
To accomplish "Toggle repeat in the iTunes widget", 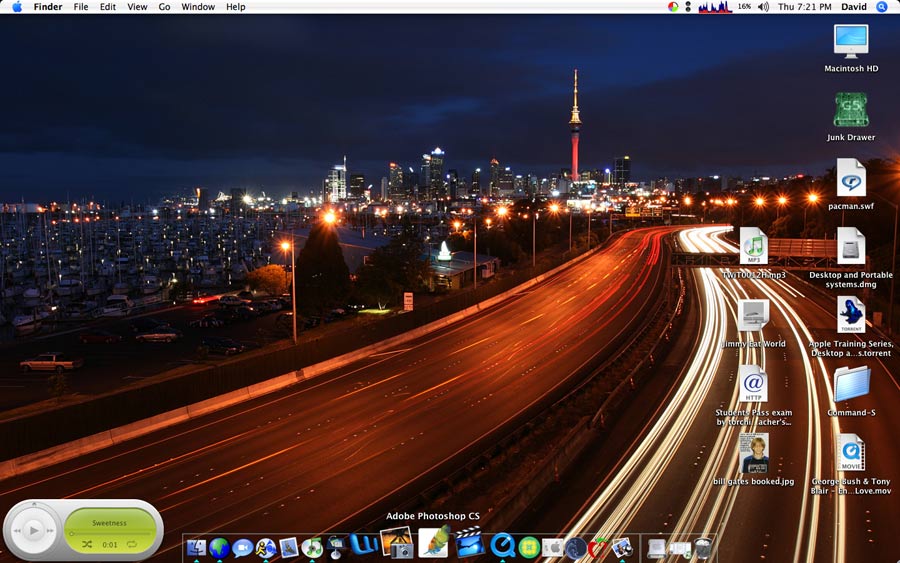I will [x=132, y=544].
